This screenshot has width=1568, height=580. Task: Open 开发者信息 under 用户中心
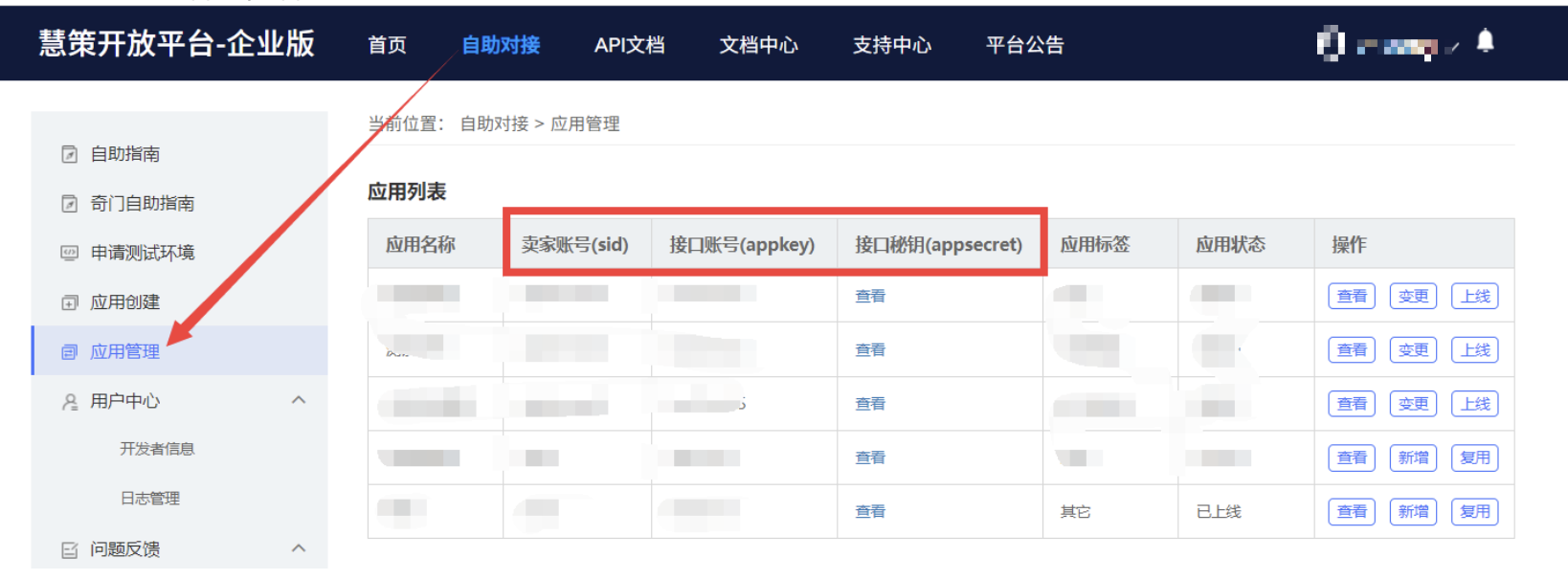157,449
